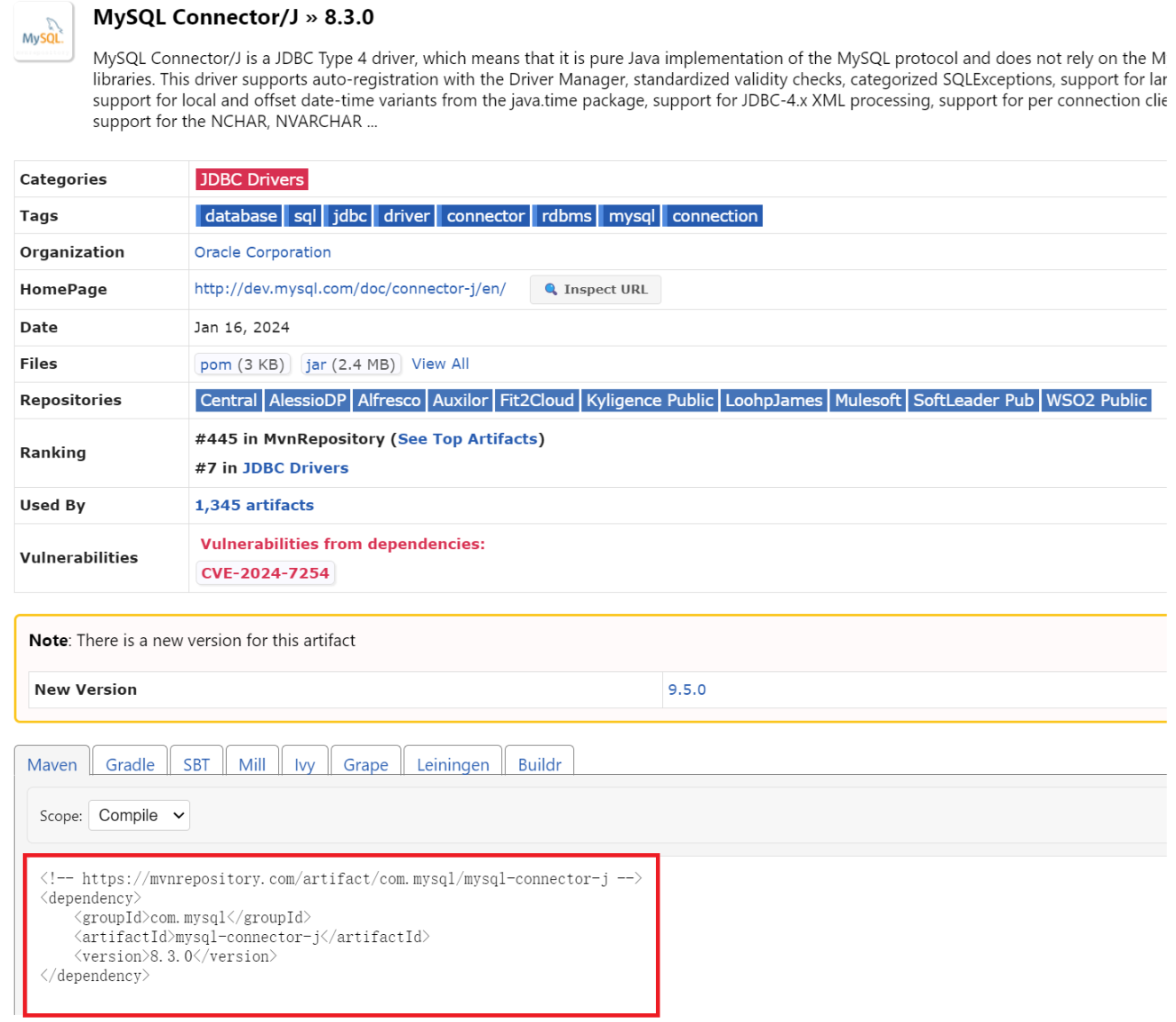This screenshot has width=1176, height=1022.
Task: Open the WSO2 Public repository link
Action: point(1096,401)
